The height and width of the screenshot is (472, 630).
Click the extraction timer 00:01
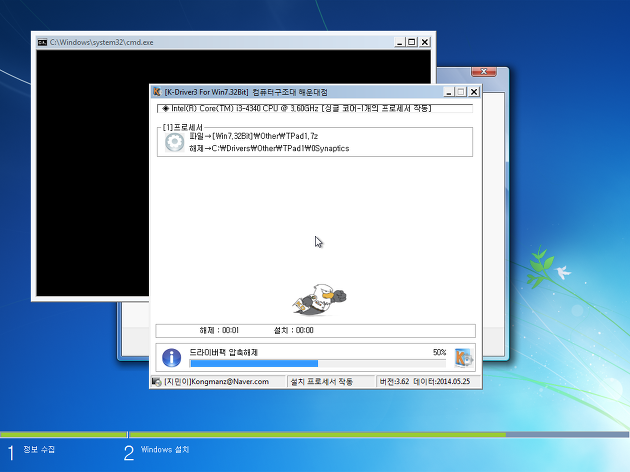tap(219, 330)
